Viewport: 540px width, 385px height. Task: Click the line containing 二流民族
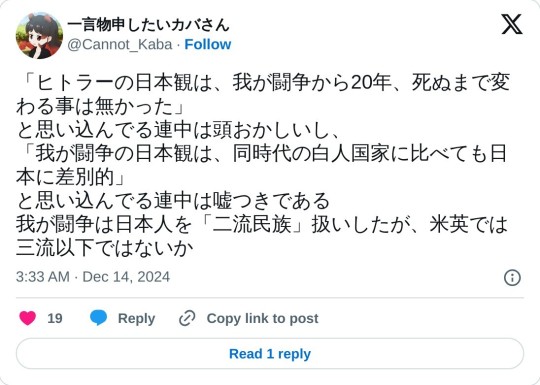click(262, 225)
